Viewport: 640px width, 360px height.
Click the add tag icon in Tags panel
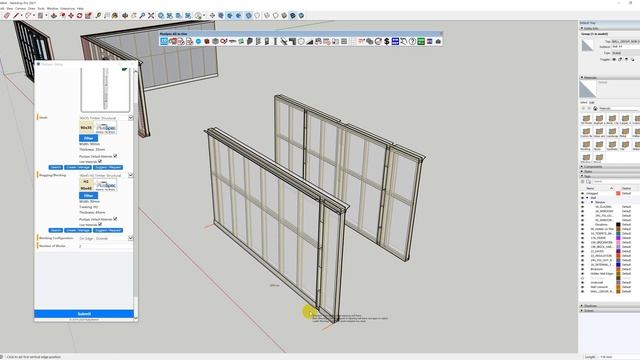[x=582, y=181]
